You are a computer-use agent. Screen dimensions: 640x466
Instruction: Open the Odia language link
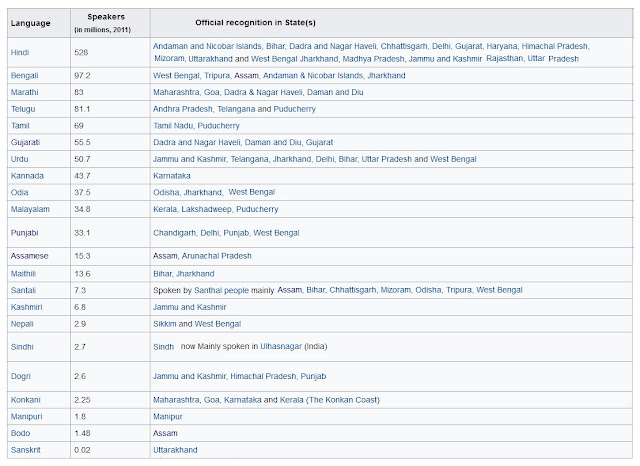(x=19, y=193)
